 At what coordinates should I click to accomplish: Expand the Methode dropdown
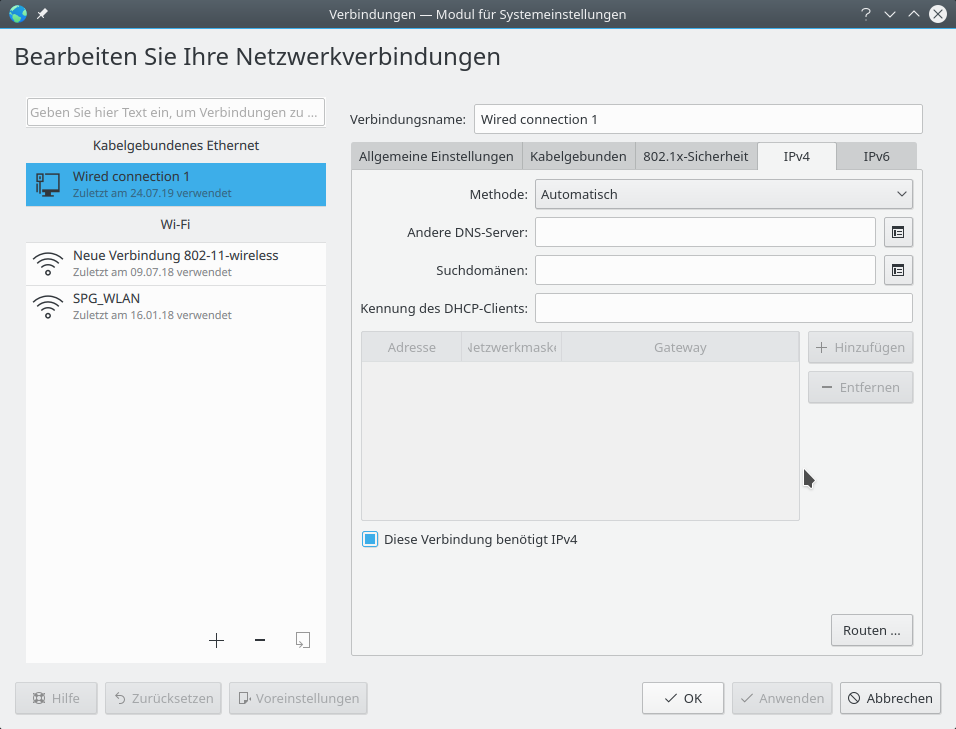pos(724,194)
